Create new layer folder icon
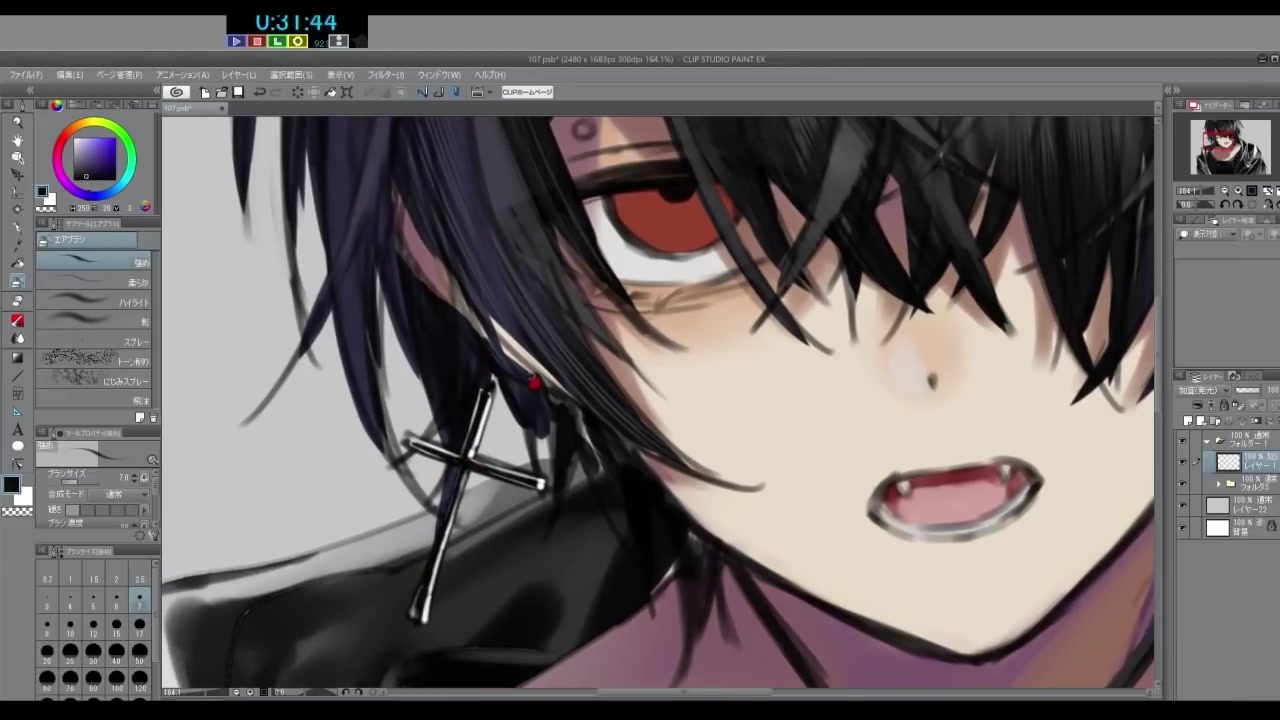The image size is (1280, 720). (x=1215, y=420)
